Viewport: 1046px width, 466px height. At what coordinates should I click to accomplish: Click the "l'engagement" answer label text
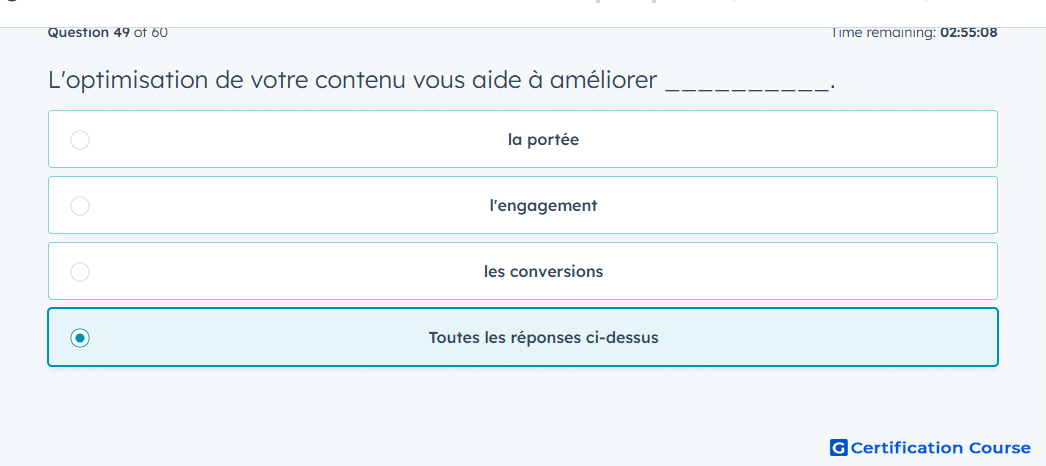point(543,206)
